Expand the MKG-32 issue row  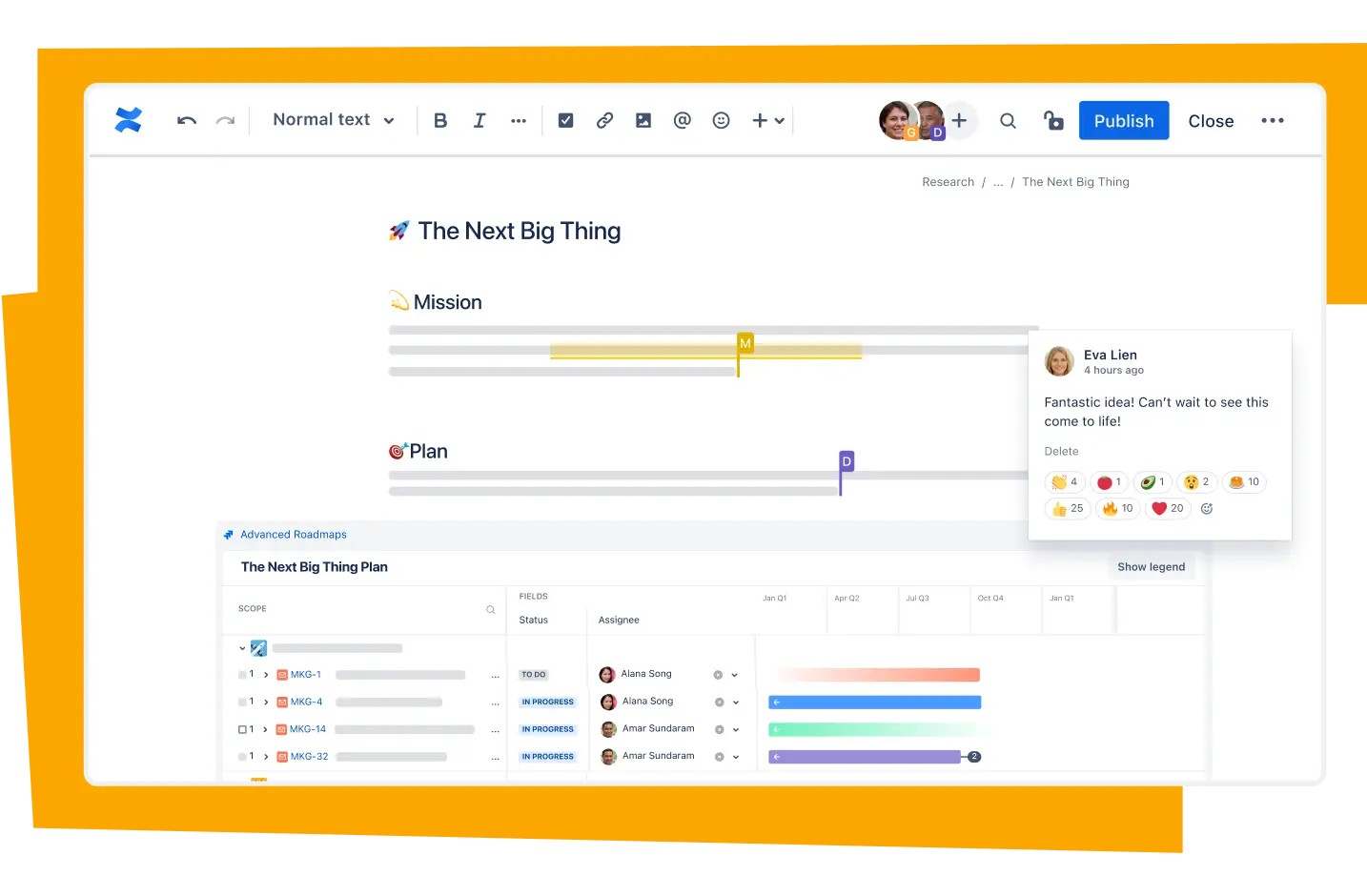click(266, 757)
